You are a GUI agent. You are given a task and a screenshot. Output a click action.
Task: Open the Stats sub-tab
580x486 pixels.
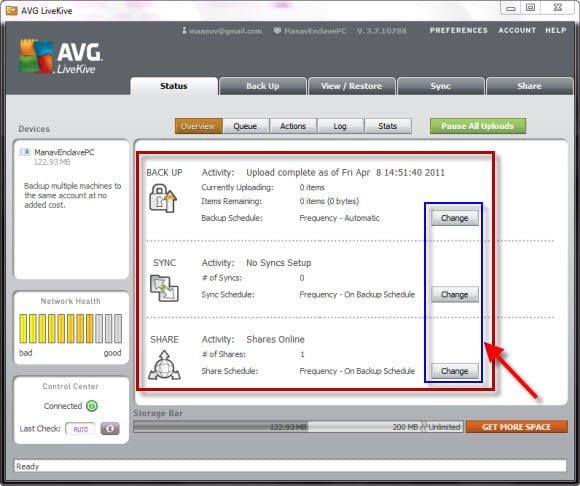[388, 126]
